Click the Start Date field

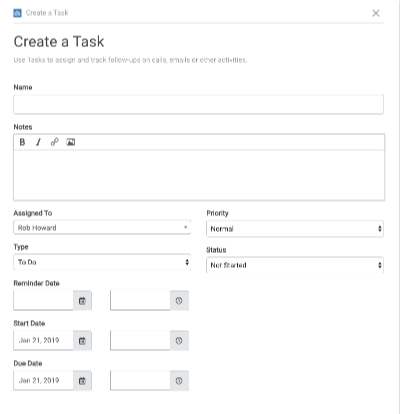tap(43, 341)
